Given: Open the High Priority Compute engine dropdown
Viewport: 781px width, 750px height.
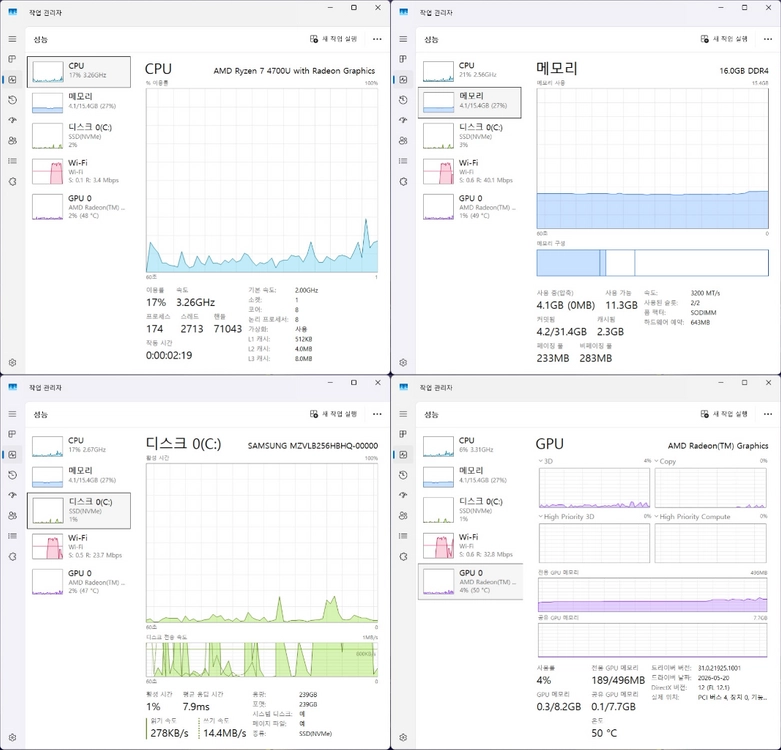Looking at the screenshot, I should (692, 516).
